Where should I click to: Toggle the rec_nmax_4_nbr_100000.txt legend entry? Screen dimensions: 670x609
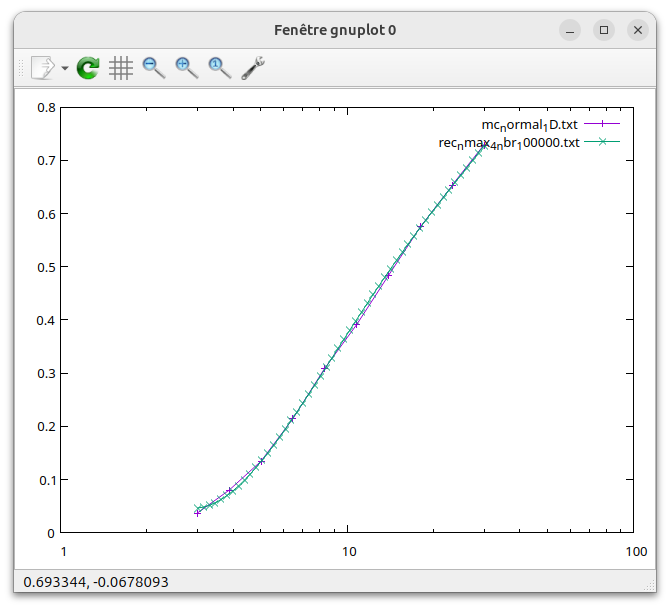point(509,143)
